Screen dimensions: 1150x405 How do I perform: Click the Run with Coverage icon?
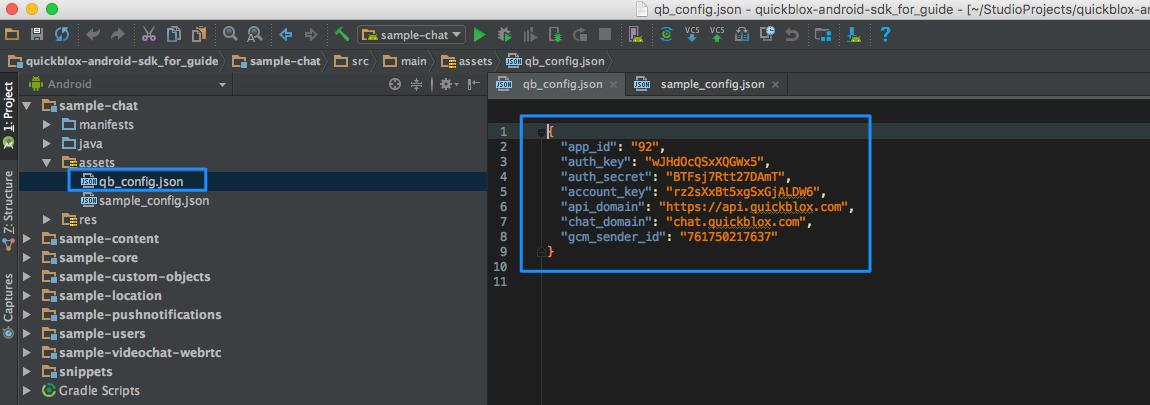[x=530, y=34]
